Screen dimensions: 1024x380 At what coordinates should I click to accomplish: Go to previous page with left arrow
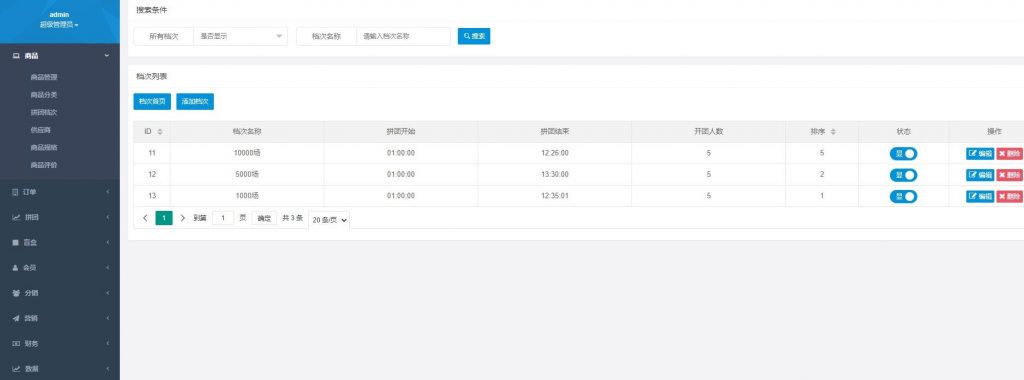coord(144,218)
